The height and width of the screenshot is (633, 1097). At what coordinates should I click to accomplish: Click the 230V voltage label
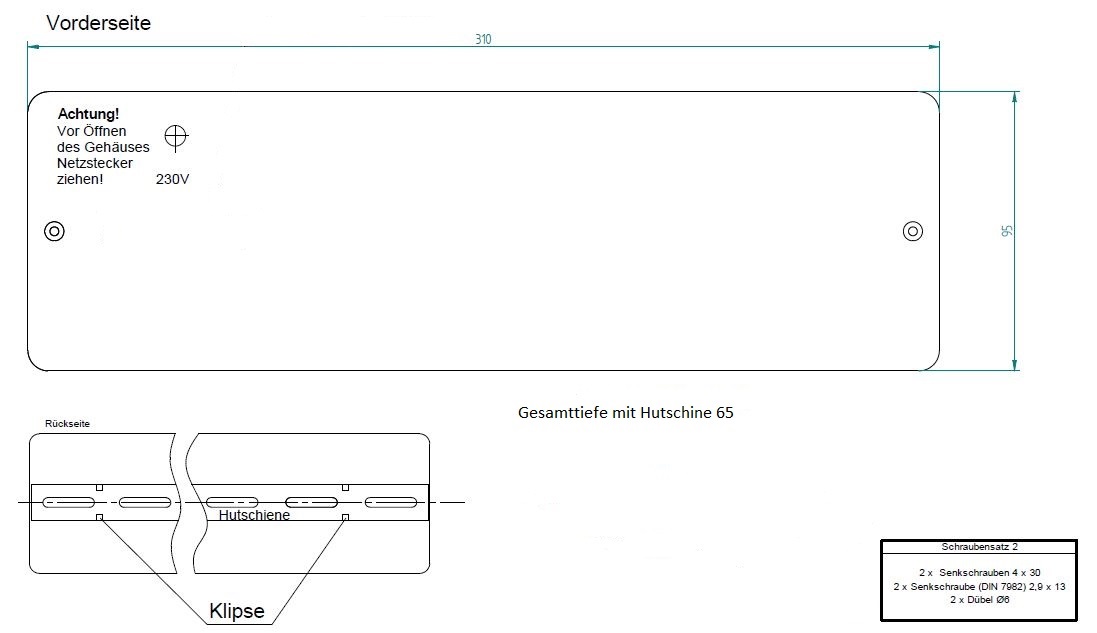pyautogui.click(x=173, y=180)
